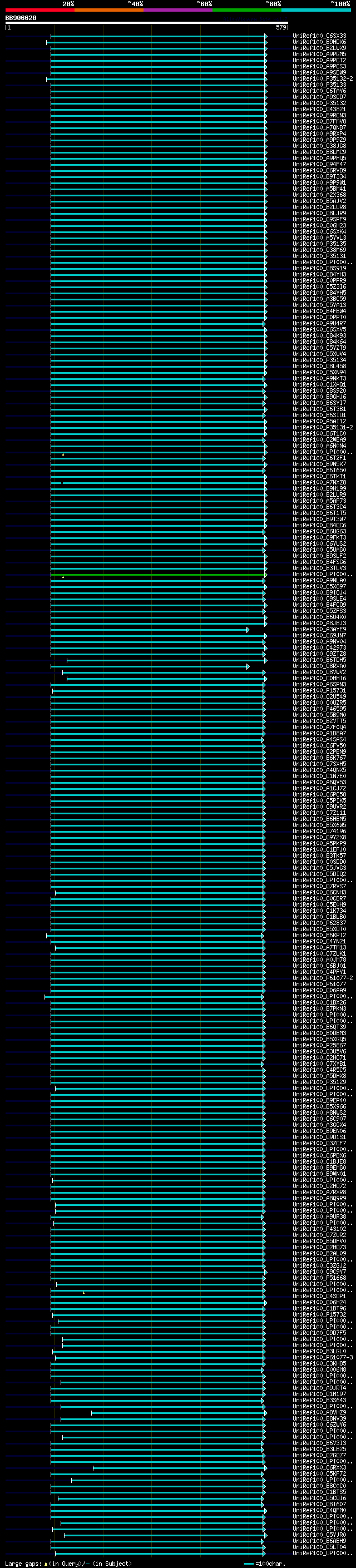Screen dimensions: 356x1568
Task: Select hit UniRef100_B9IQJ4
Action: coord(319,593)
